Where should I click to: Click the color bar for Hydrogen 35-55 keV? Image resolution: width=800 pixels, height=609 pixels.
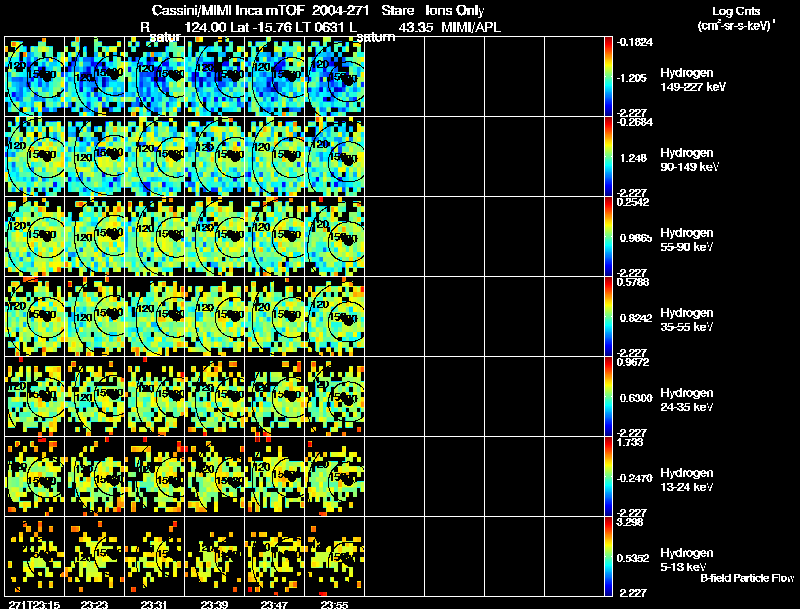tap(608, 317)
